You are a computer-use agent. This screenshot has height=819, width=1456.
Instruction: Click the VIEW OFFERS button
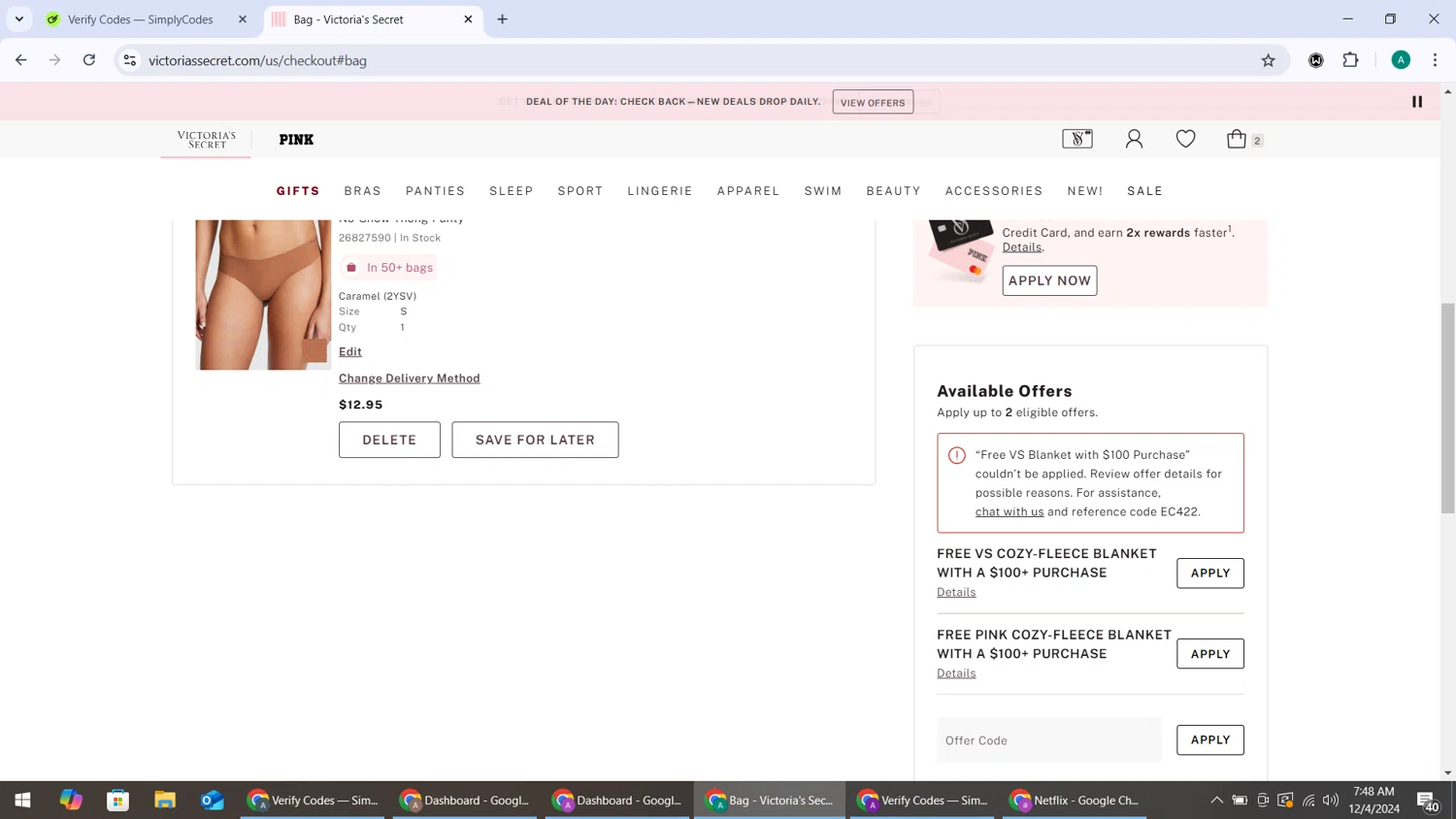(x=873, y=102)
